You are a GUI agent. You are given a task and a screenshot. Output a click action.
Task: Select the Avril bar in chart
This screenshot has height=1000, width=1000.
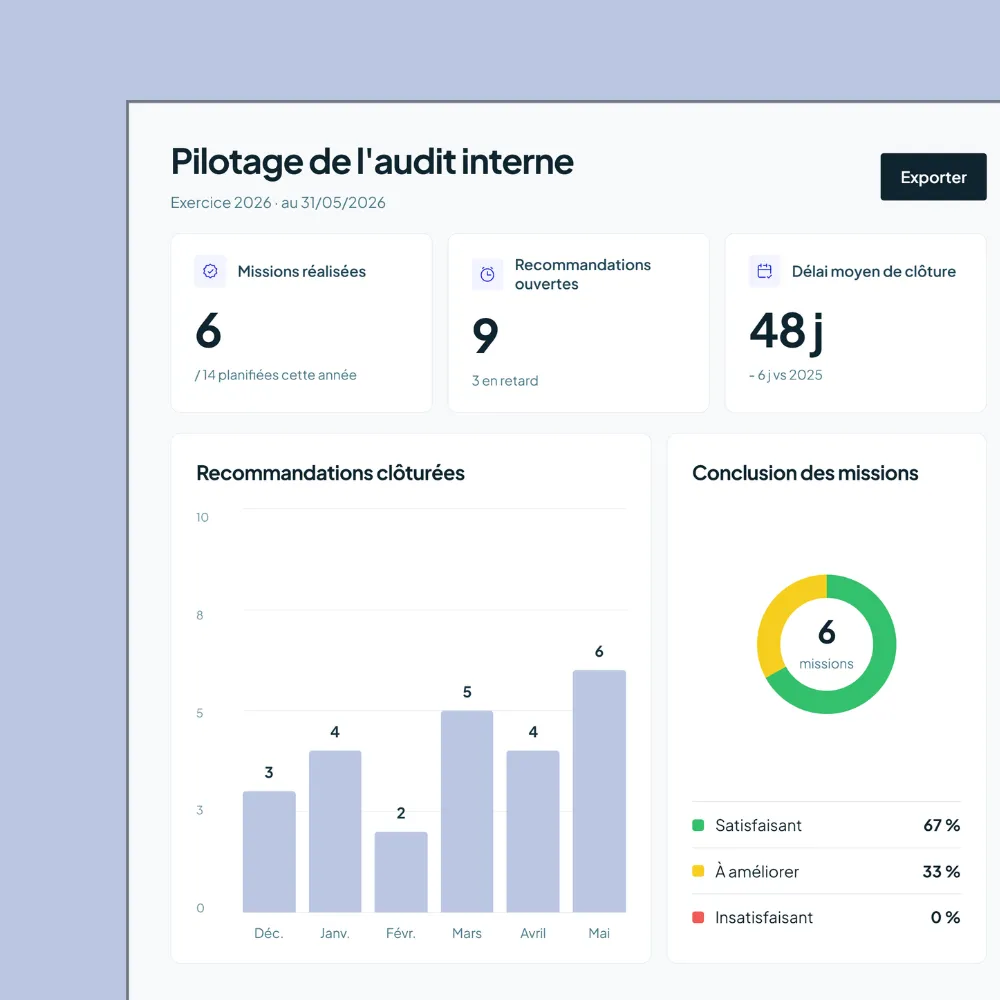[533, 831]
